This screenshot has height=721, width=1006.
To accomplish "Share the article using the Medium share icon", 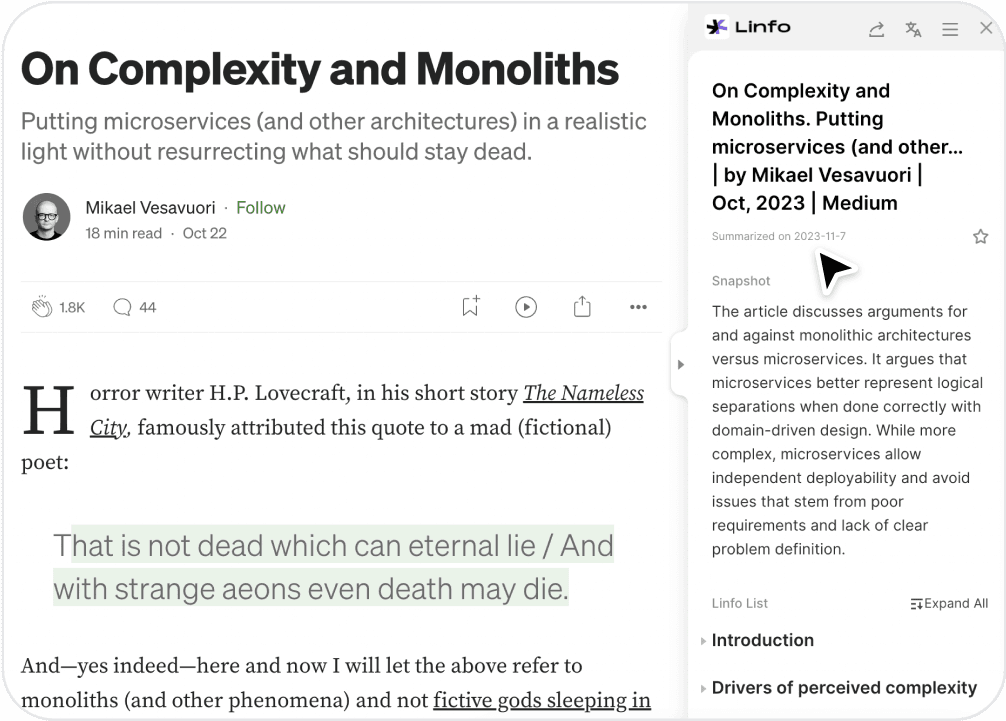I will coord(582,307).
